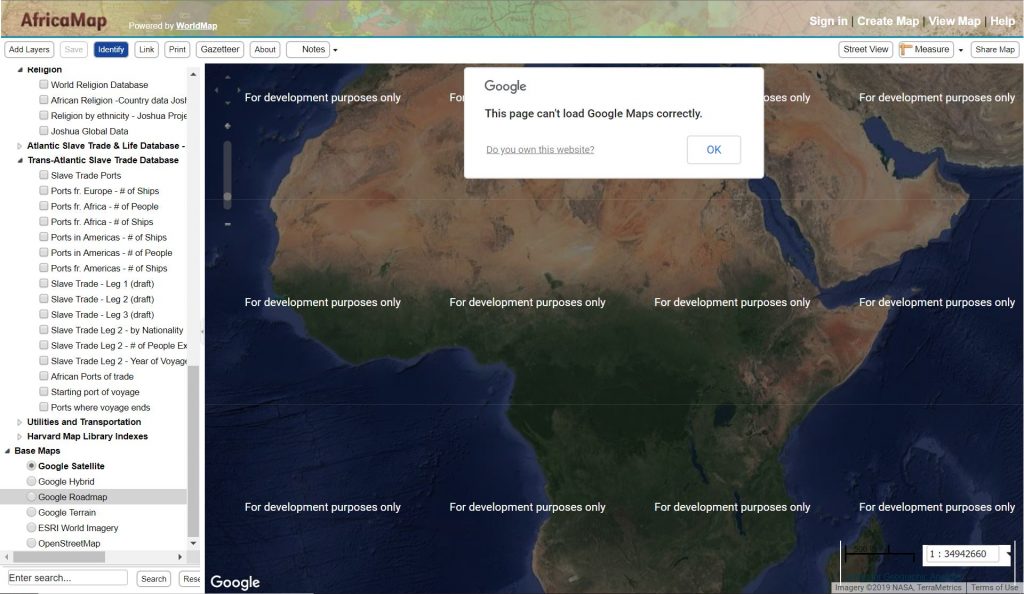Image resolution: width=1024 pixels, height=594 pixels.
Task: Click Sign in link in header
Action: [x=828, y=21]
